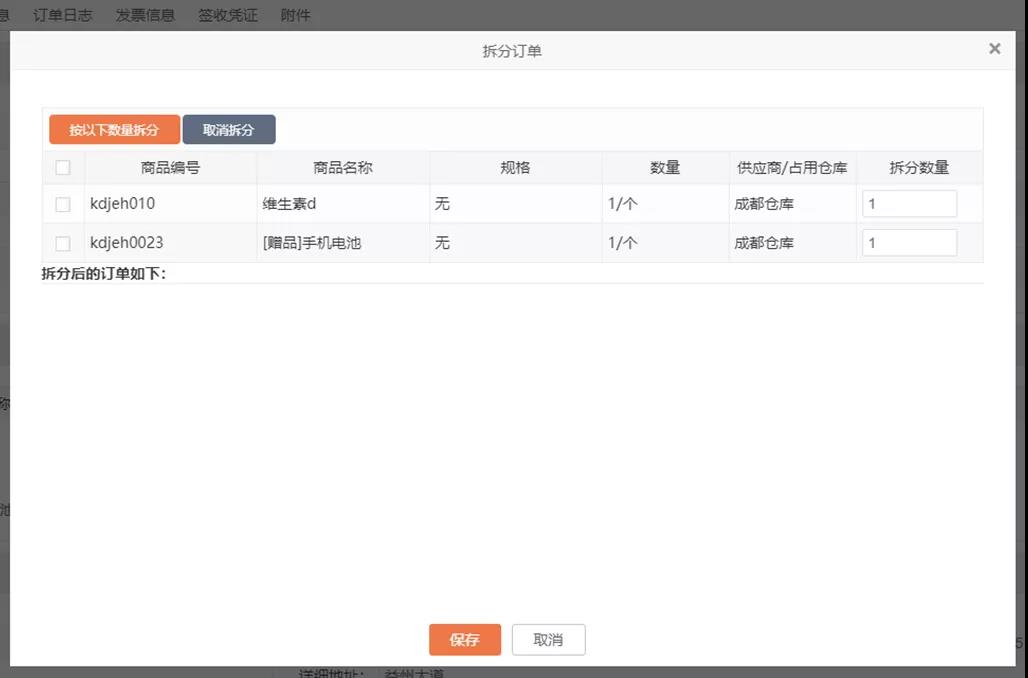1028x678 pixels.
Task: Click the 取消 button at bottom
Action: tap(548, 640)
